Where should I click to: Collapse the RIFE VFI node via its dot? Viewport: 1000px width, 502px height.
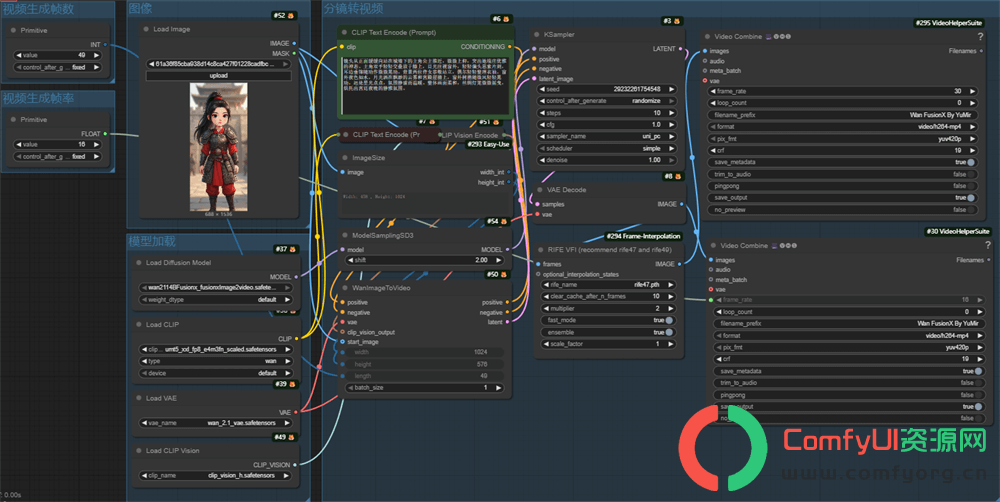[x=540, y=250]
